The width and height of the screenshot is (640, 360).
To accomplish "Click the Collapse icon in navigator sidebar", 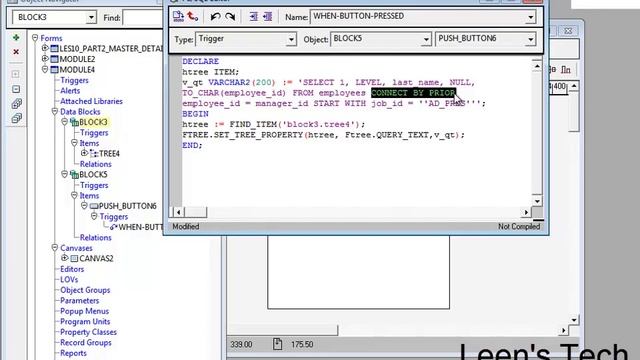I will (16, 89).
